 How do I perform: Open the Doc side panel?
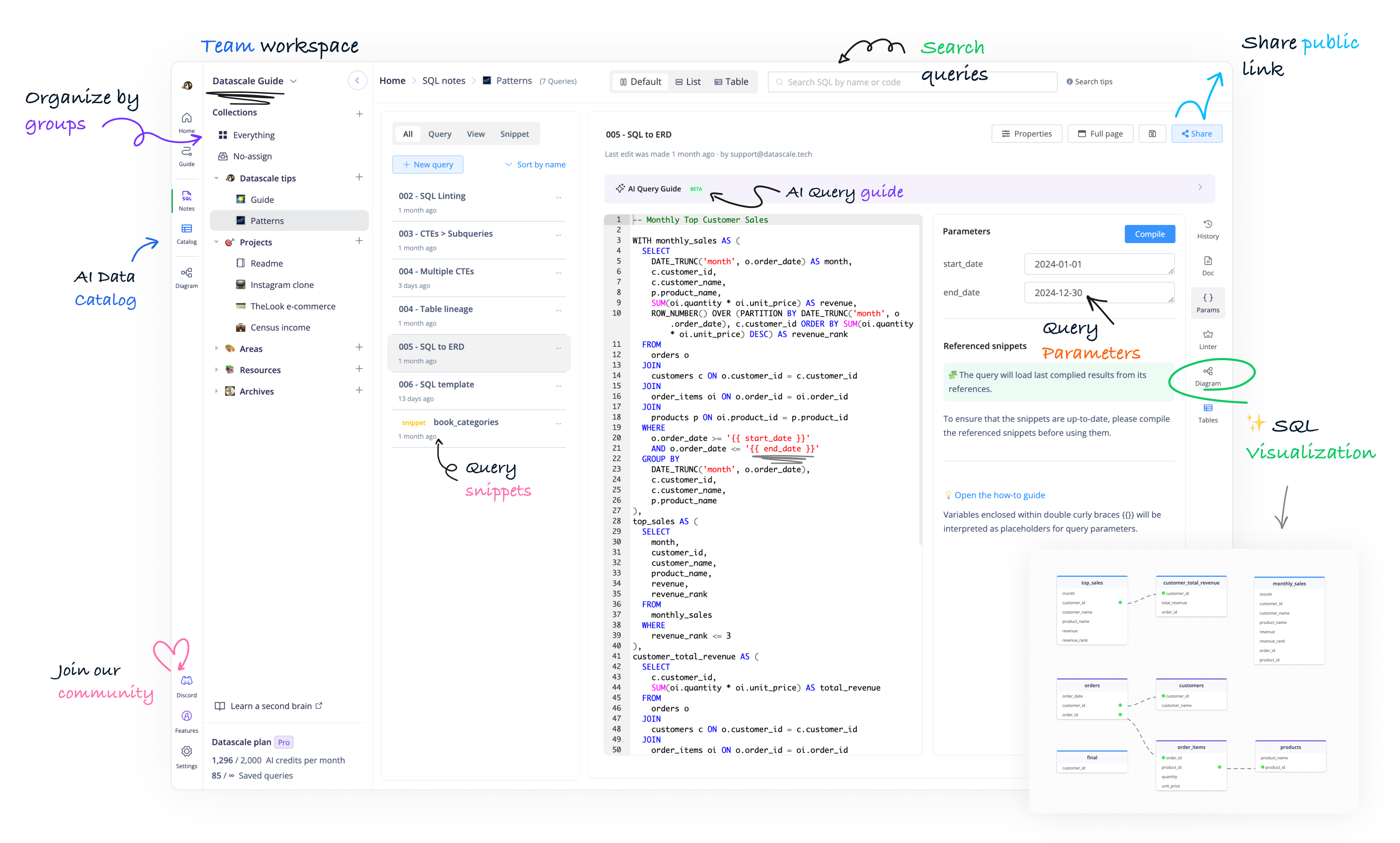click(1207, 265)
